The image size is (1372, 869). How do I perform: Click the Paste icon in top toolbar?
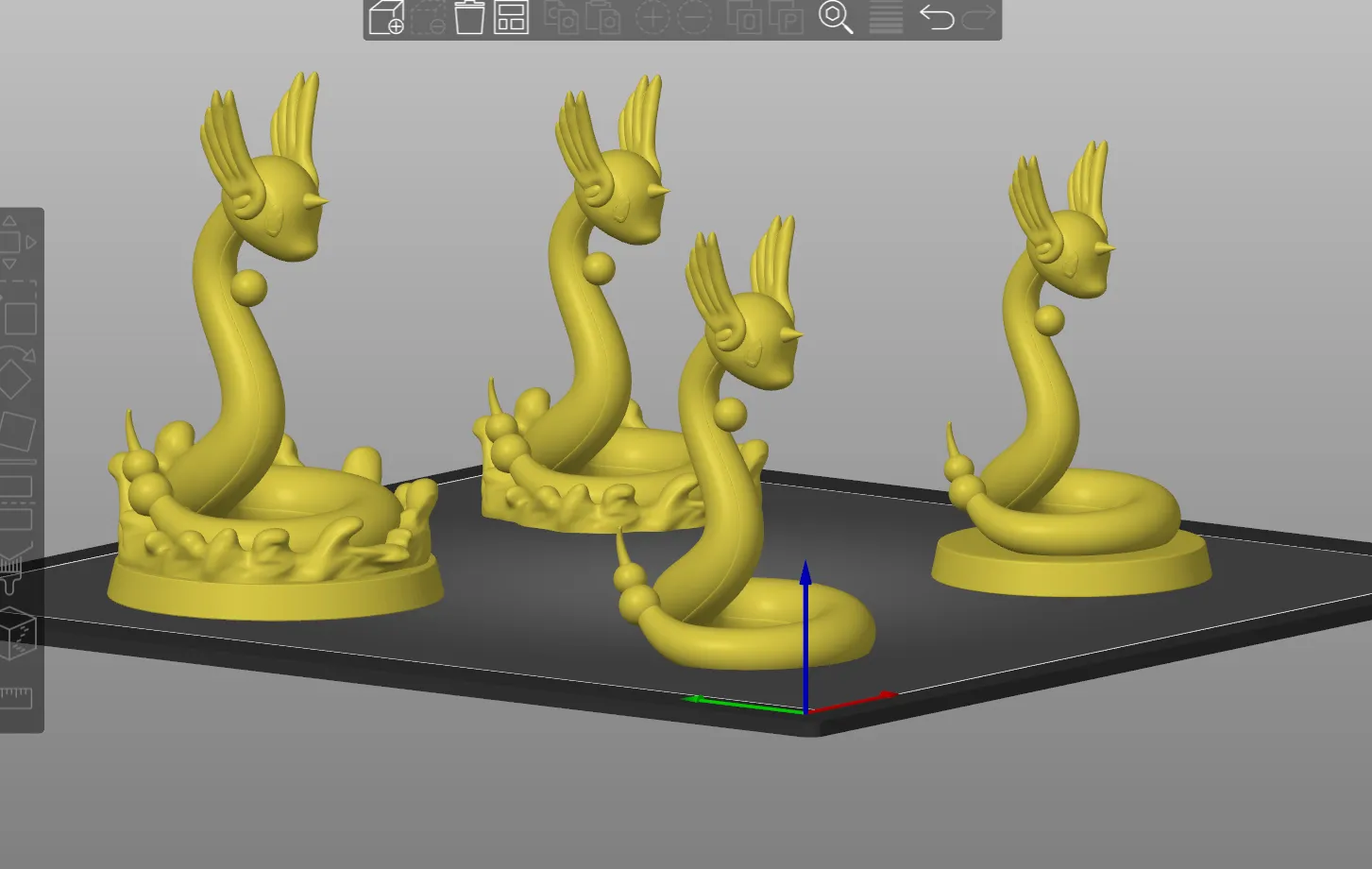[x=603, y=17]
